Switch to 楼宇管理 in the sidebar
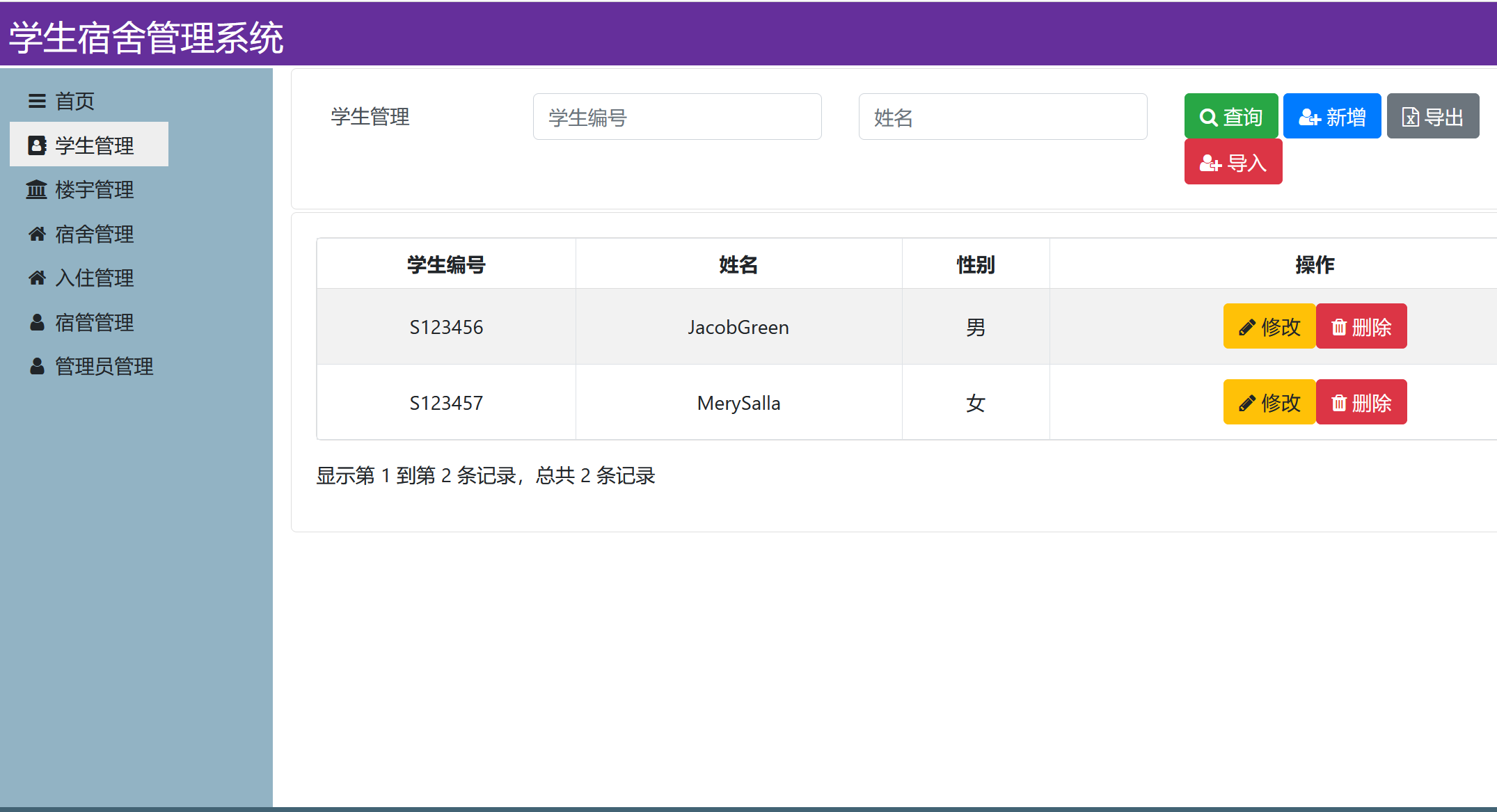Image resolution: width=1497 pixels, height=812 pixels. point(94,189)
